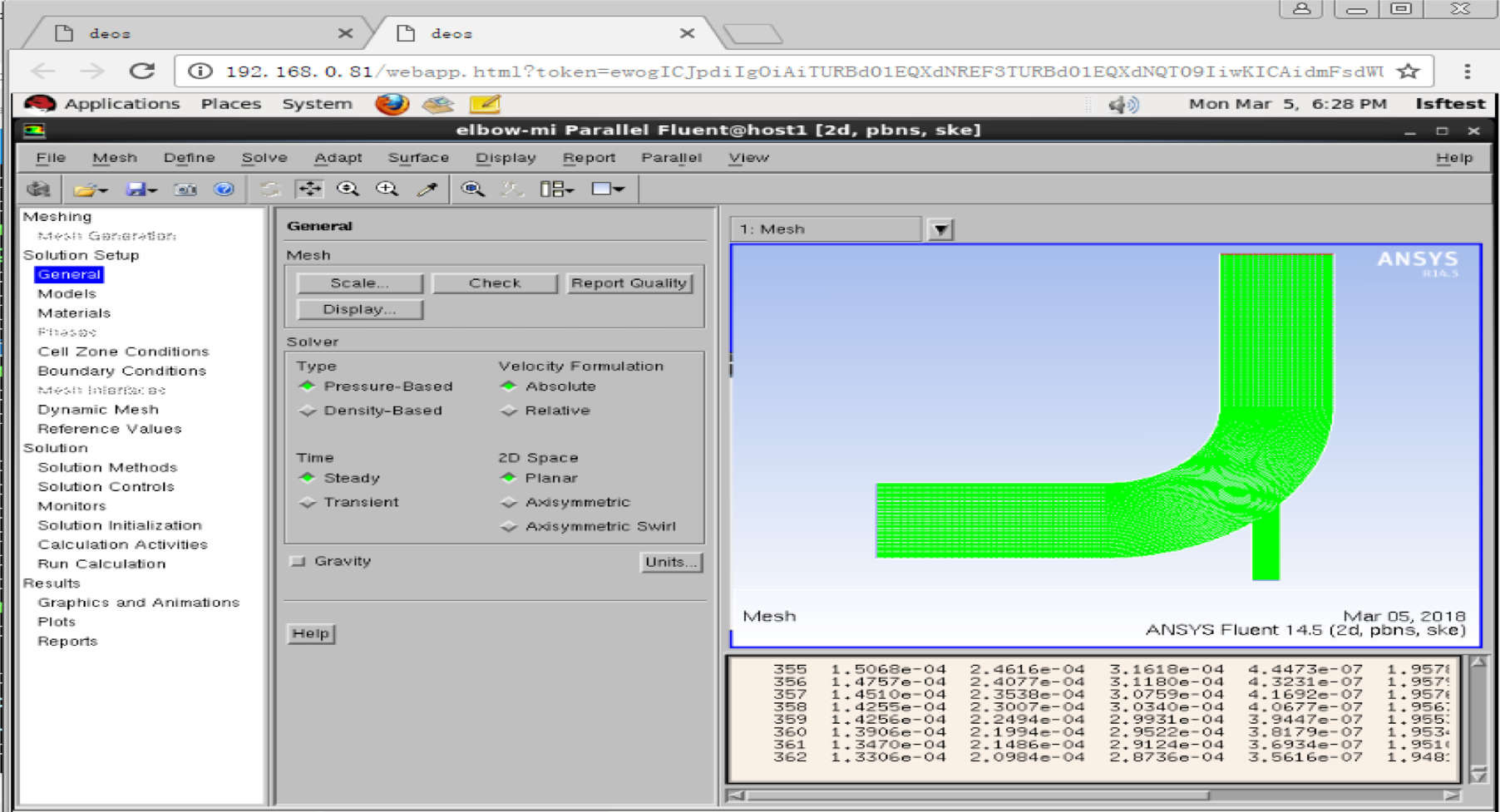Select the zoom-to-area plus magnifier tool

[x=387, y=189]
